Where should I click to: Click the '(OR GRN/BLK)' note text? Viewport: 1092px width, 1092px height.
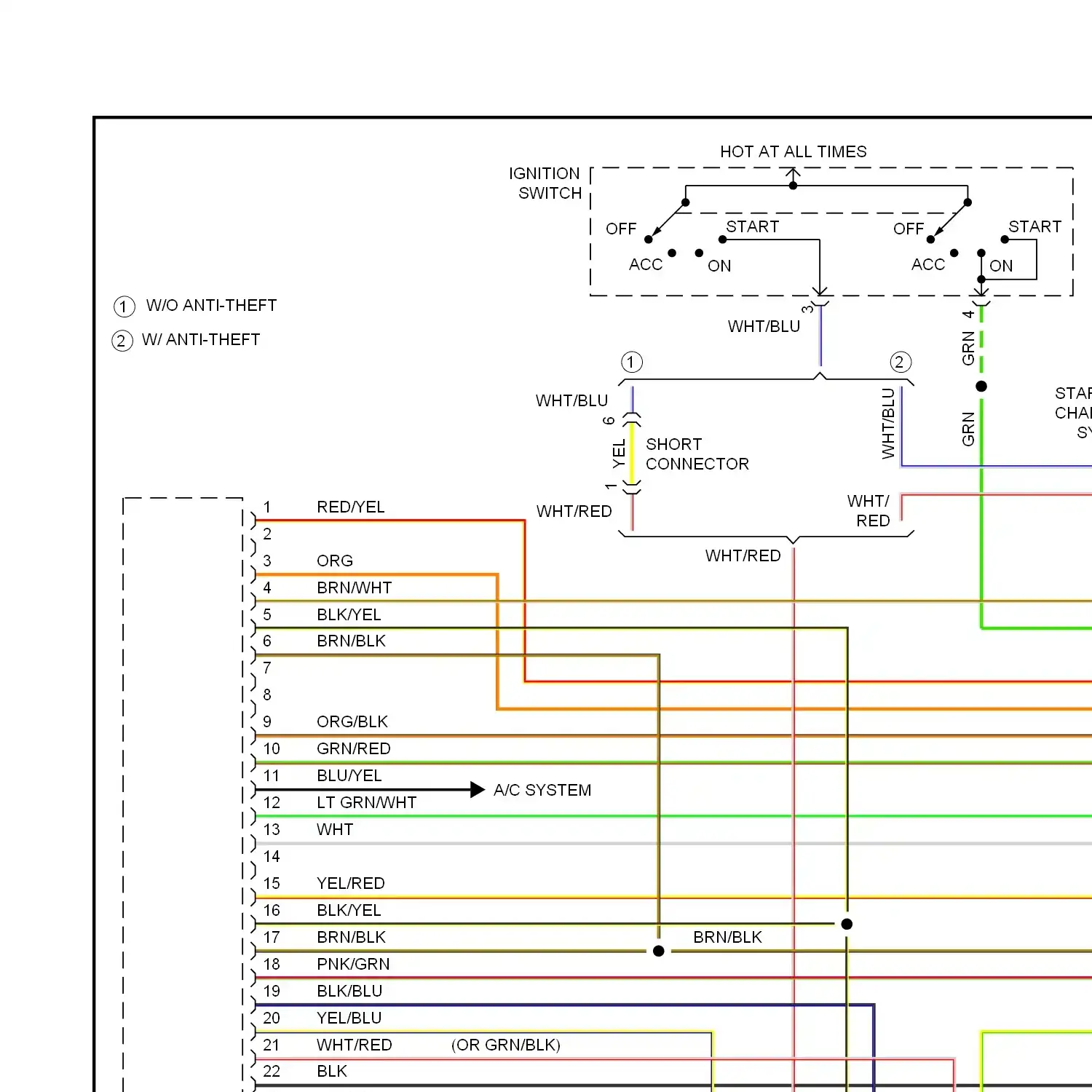point(506,1045)
